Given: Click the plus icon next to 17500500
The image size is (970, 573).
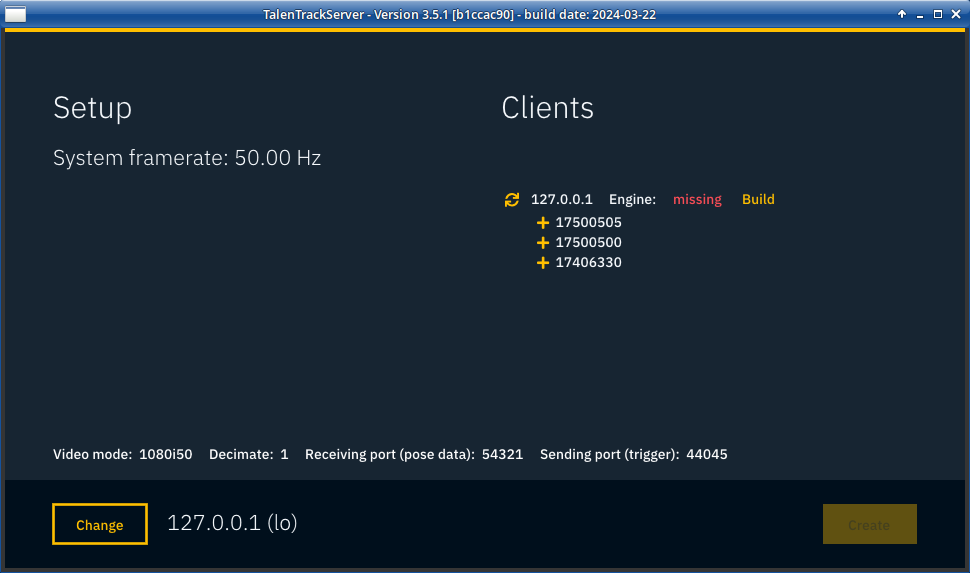Looking at the screenshot, I should point(543,243).
